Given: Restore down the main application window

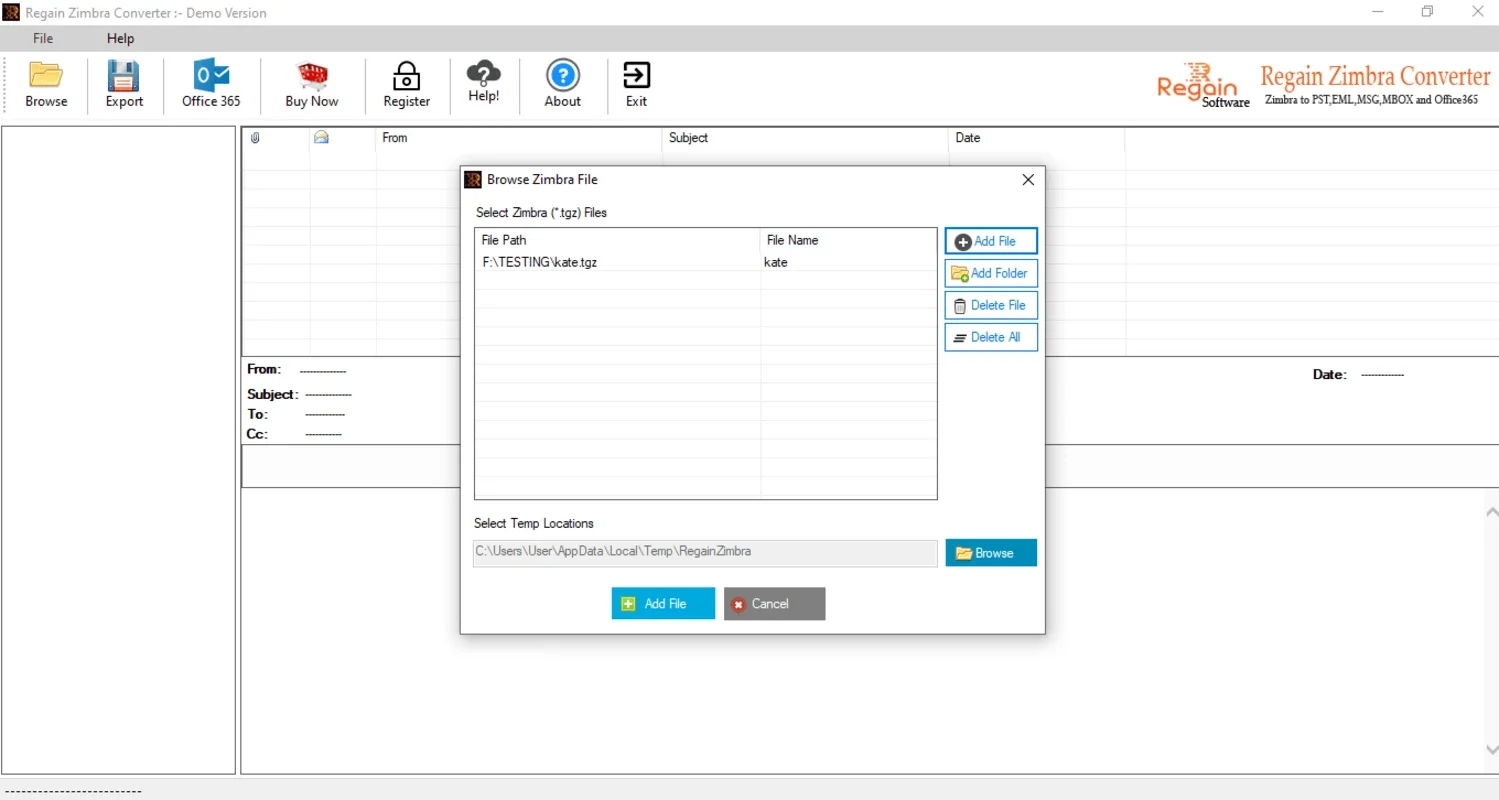Looking at the screenshot, I should [x=1427, y=12].
